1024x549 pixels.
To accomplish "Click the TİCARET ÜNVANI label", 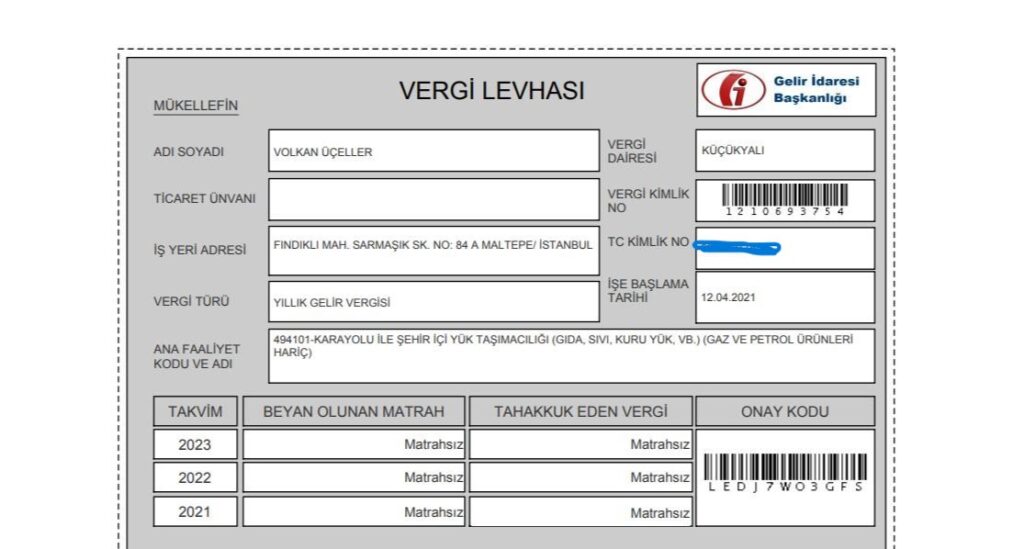I will [x=204, y=198].
